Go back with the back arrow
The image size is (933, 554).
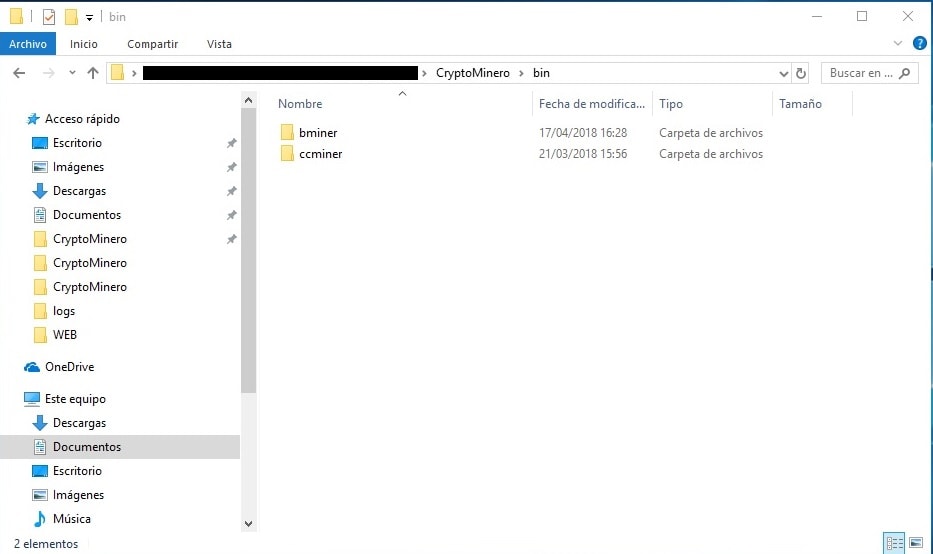(x=19, y=73)
